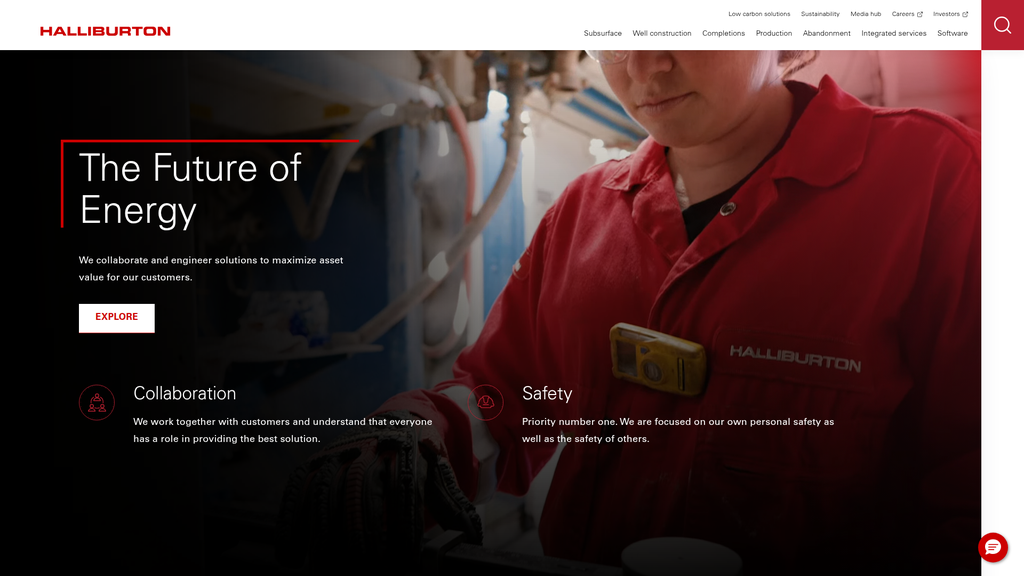
Task: Open the Software menu
Action: (x=952, y=33)
